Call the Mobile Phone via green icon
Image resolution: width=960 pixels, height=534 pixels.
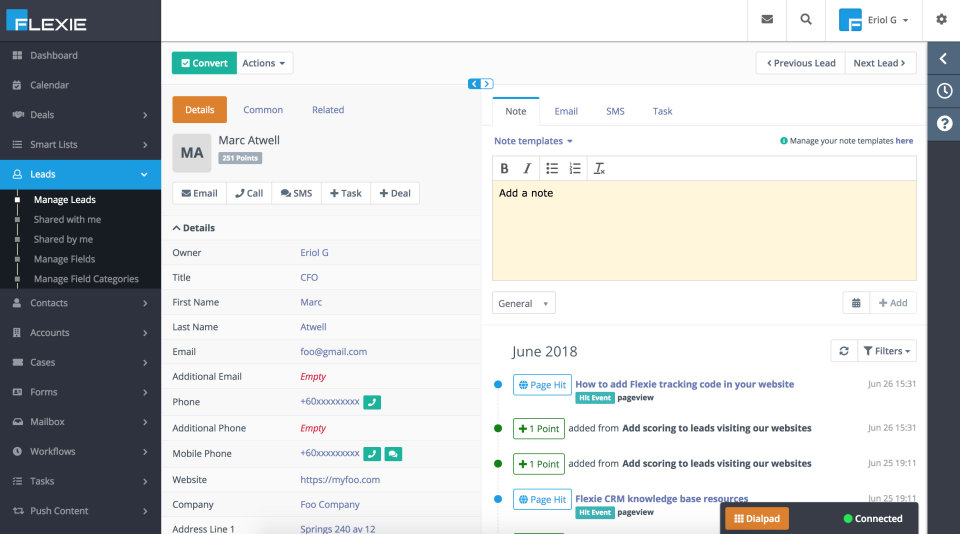point(372,454)
